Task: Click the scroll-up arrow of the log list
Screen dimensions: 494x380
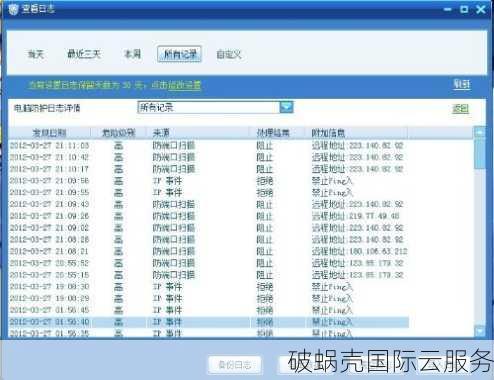Action: [x=480, y=133]
